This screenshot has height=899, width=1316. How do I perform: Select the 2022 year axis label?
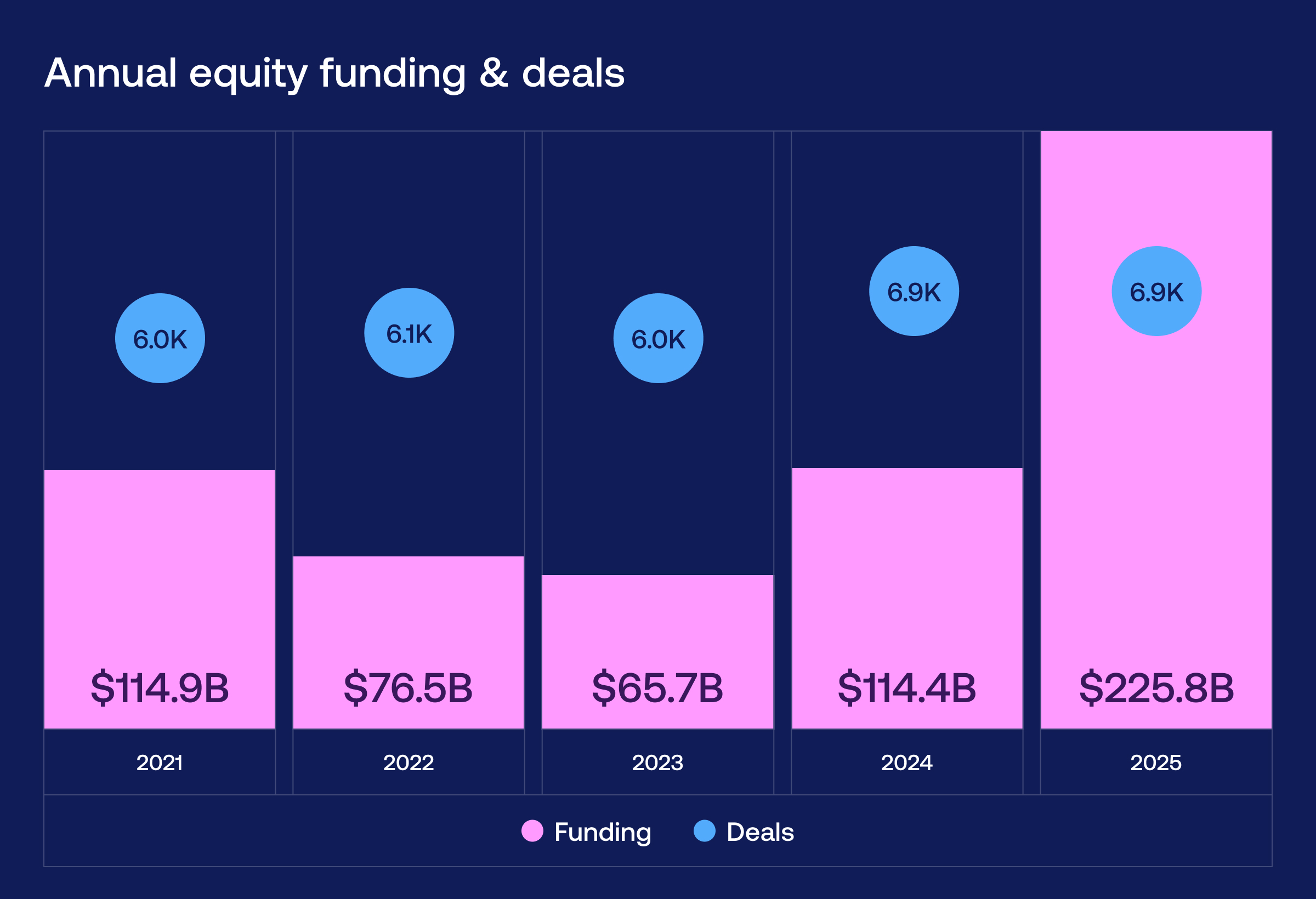click(x=409, y=763)
